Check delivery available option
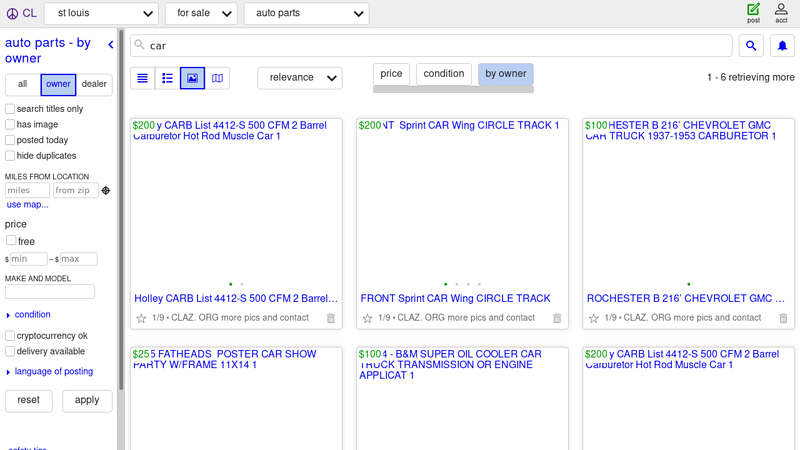The width and height of the screenshot is (800, 450). (x=10, y=351)
